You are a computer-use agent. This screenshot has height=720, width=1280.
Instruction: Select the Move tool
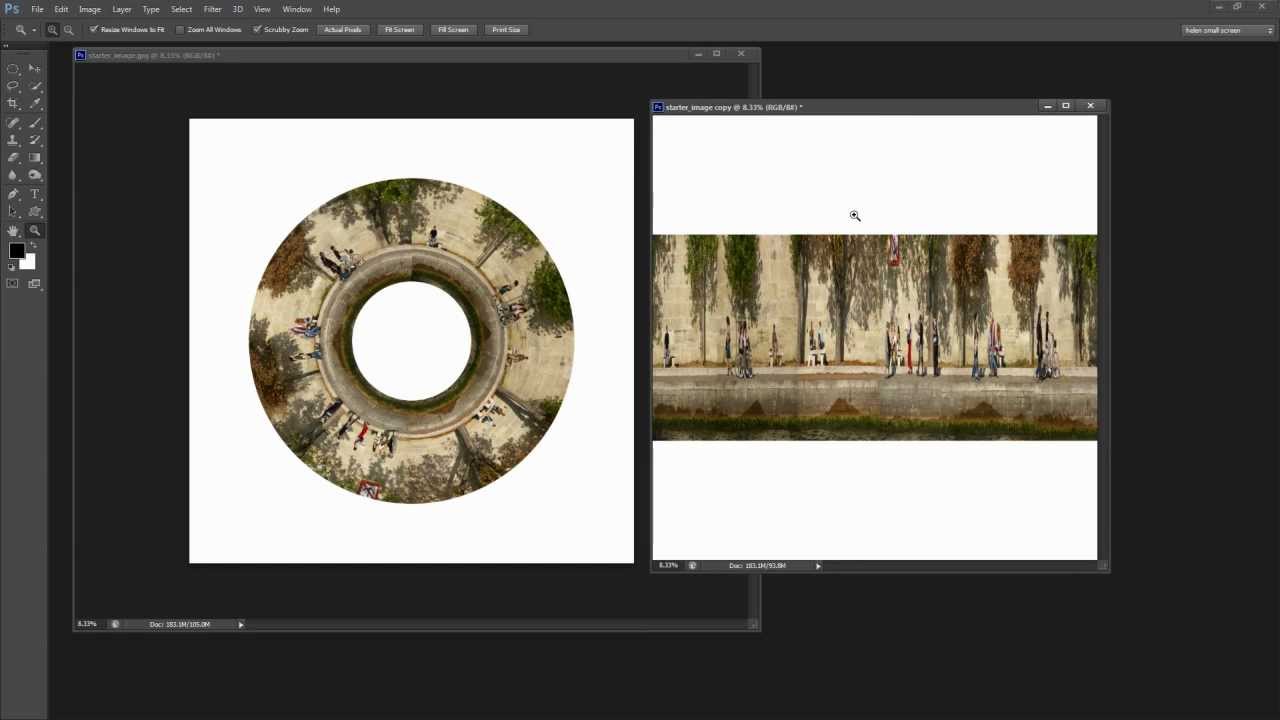coord(35,68)
